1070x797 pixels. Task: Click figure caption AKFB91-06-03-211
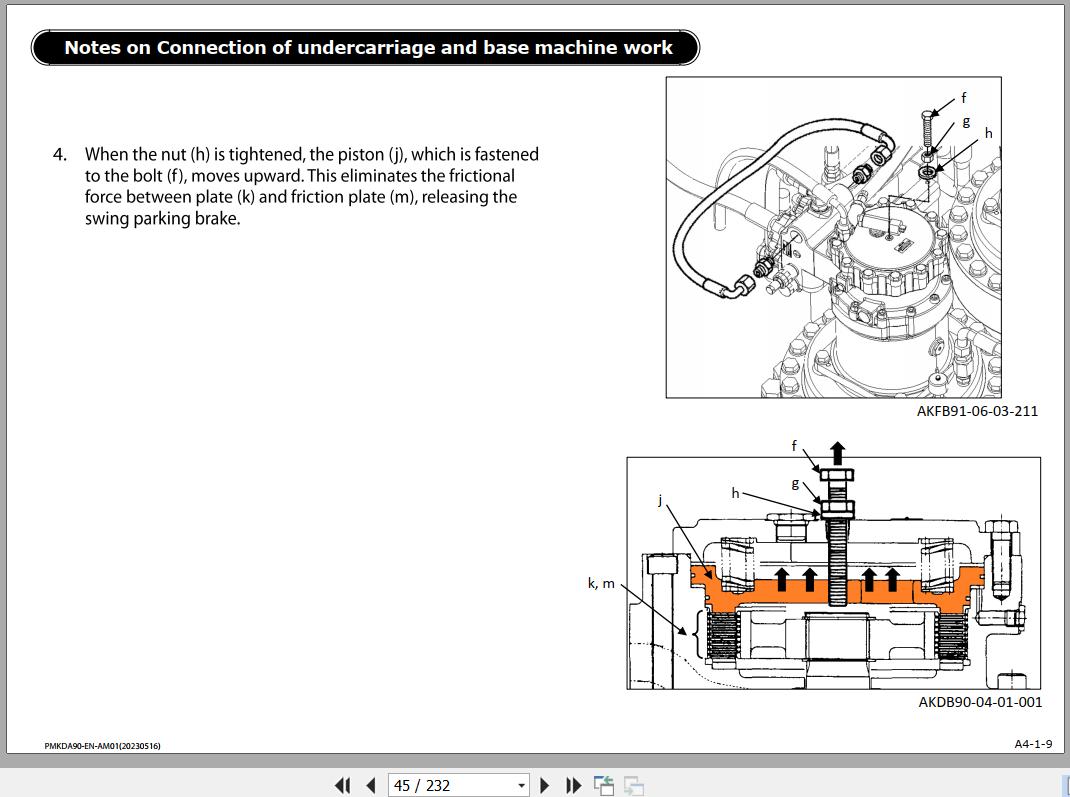tap(976, 411)
